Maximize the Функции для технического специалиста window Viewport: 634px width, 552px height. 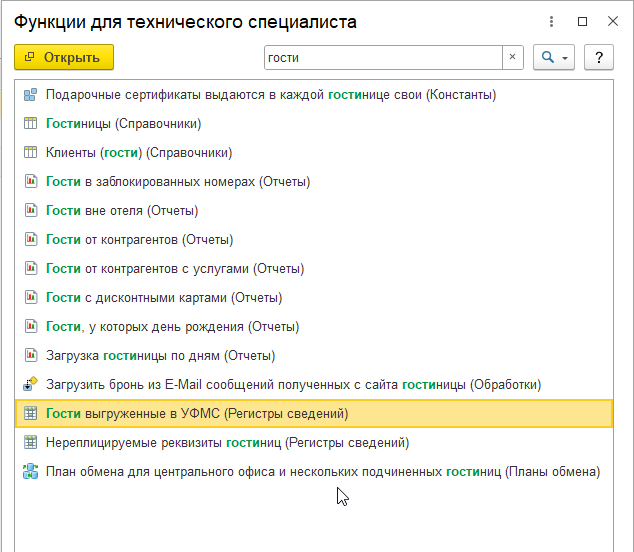coord(582,21)
